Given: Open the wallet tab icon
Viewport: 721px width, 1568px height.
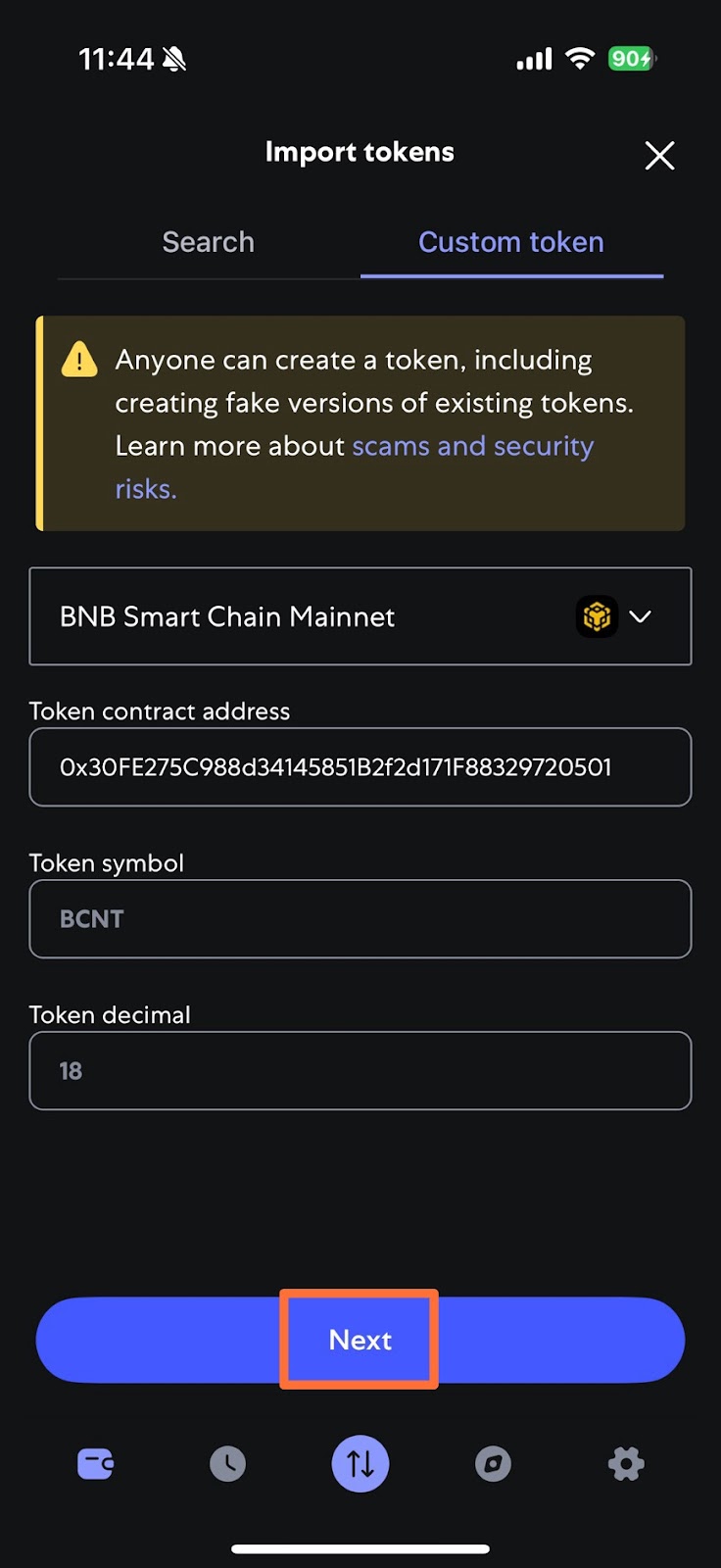Looking at the screenshot, I should [x=95, y=1464].
